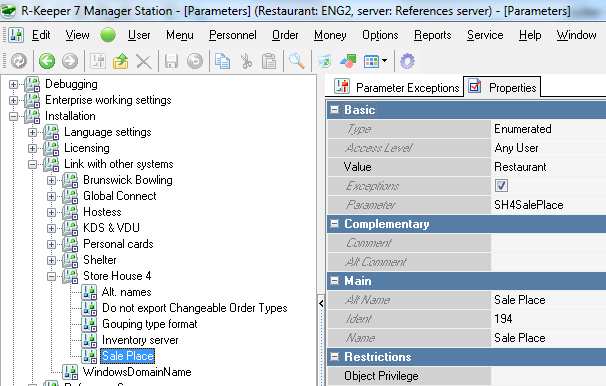Click the Object Privilege value field
Screen dimensions: 606x386
(x=548, y=376)
